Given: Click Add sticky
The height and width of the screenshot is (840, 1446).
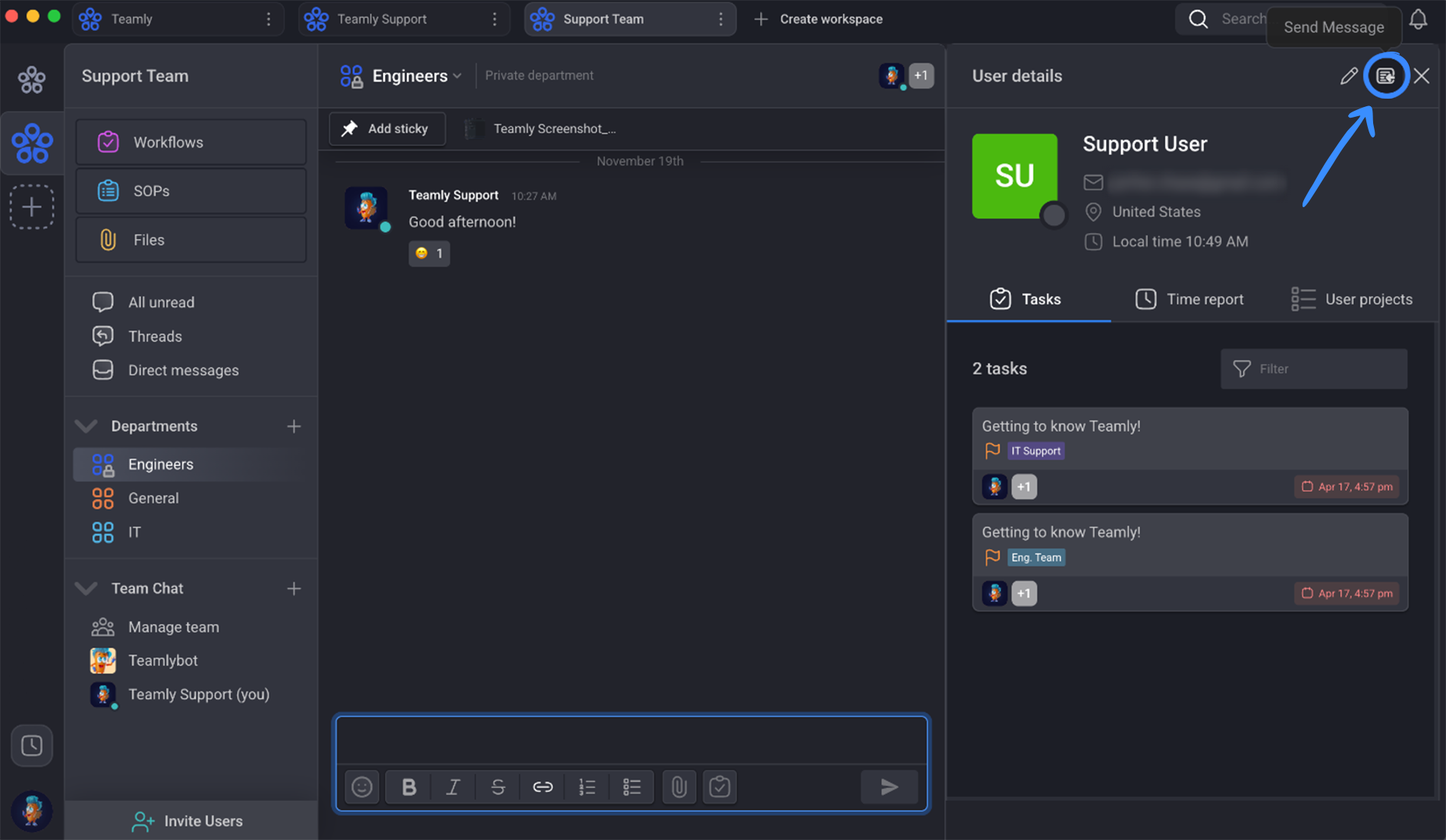Looking at the screenshot, I should click(387, 128).
